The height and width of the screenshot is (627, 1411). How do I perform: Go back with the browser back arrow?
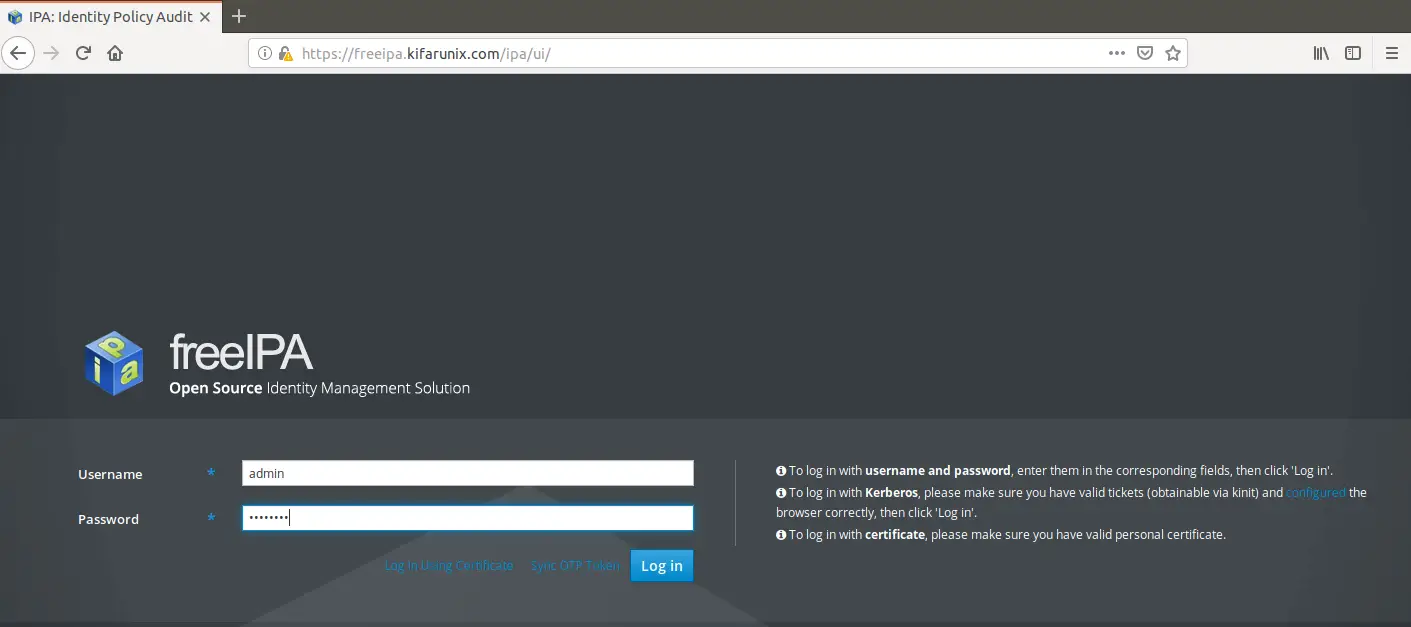pos(18,53)
